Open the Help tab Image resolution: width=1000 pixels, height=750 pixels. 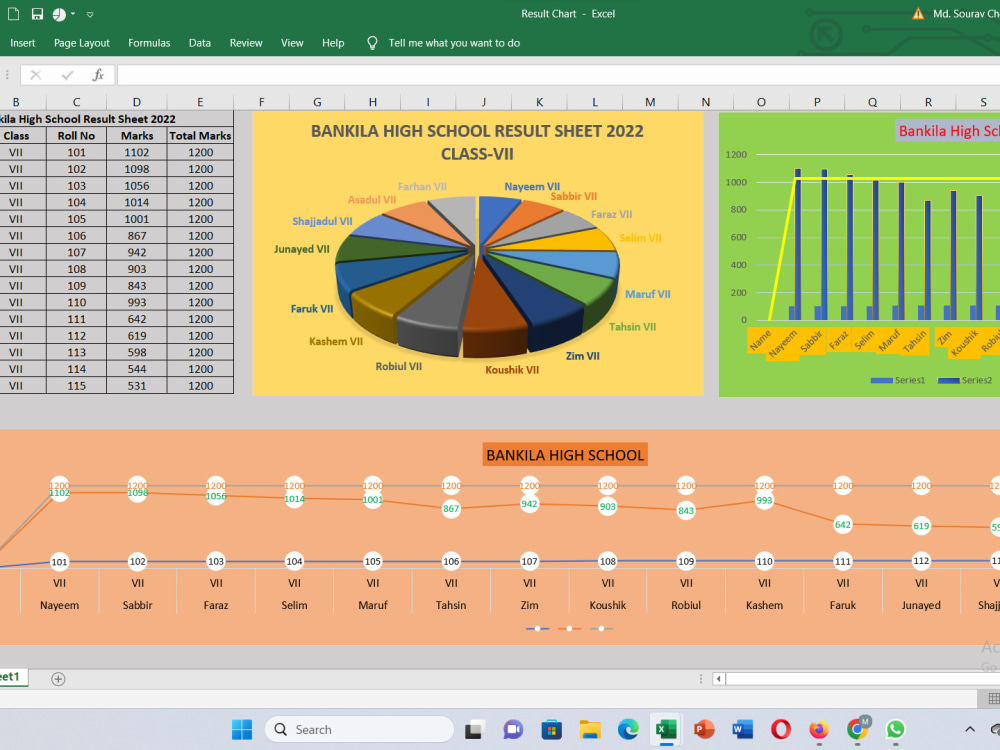tap(333, 43)
